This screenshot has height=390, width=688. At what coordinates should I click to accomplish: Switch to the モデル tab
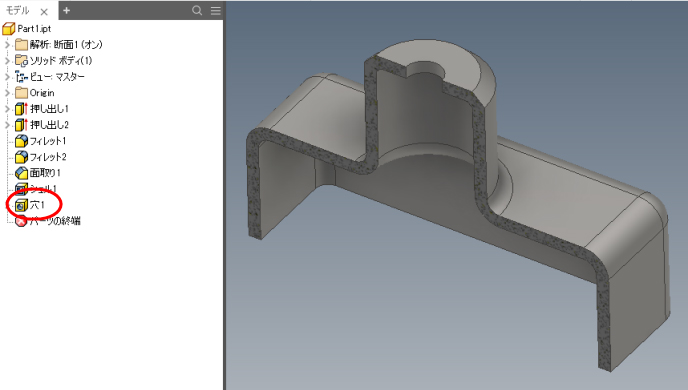(18, 11)
